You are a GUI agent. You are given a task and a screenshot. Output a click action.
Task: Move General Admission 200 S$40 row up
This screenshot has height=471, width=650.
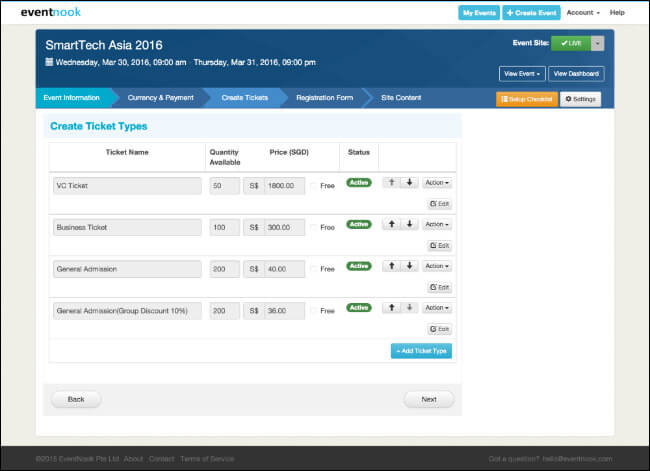[391, 266]
